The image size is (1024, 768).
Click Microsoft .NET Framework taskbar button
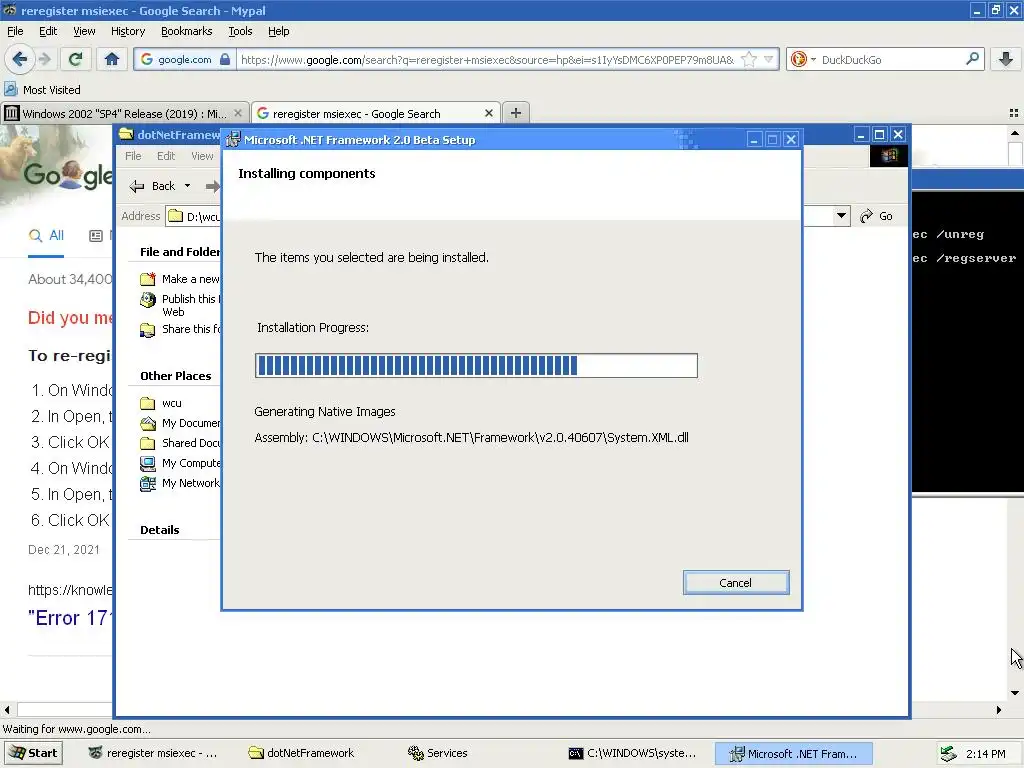coord(793,753)
